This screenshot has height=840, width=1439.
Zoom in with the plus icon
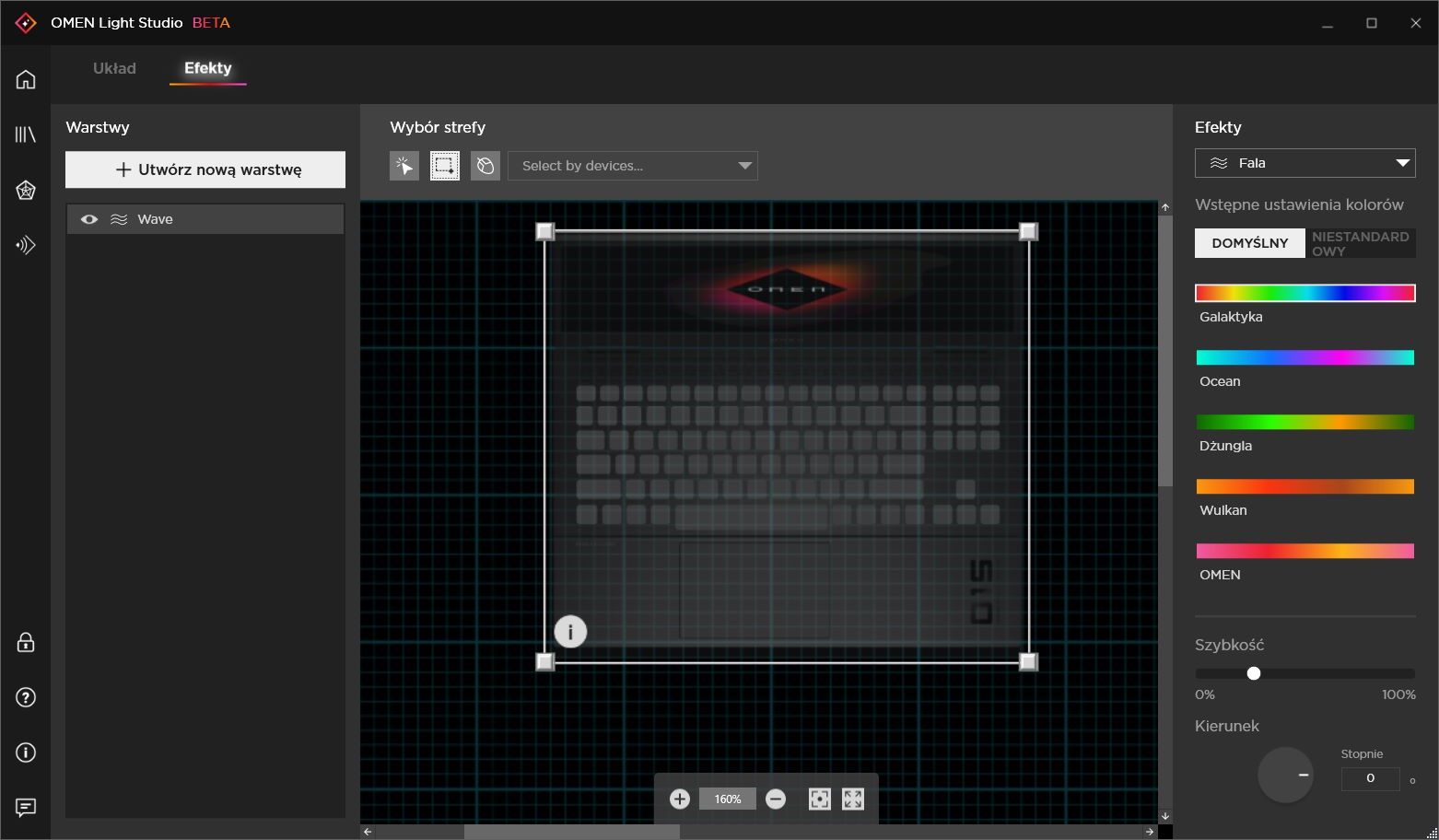click(x=680, y=799)
